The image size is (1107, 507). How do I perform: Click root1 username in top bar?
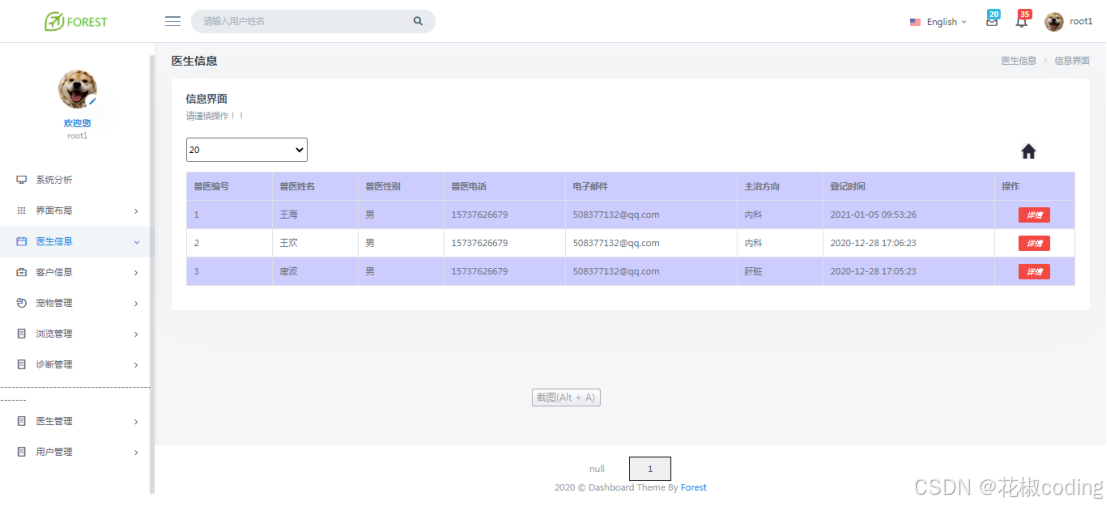tap(1081, 21)
